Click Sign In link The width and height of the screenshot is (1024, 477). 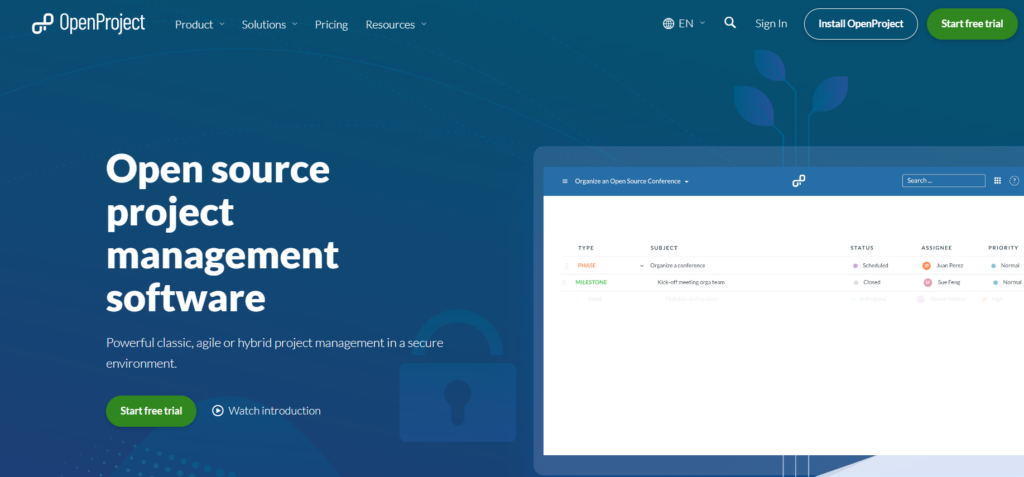771,24
